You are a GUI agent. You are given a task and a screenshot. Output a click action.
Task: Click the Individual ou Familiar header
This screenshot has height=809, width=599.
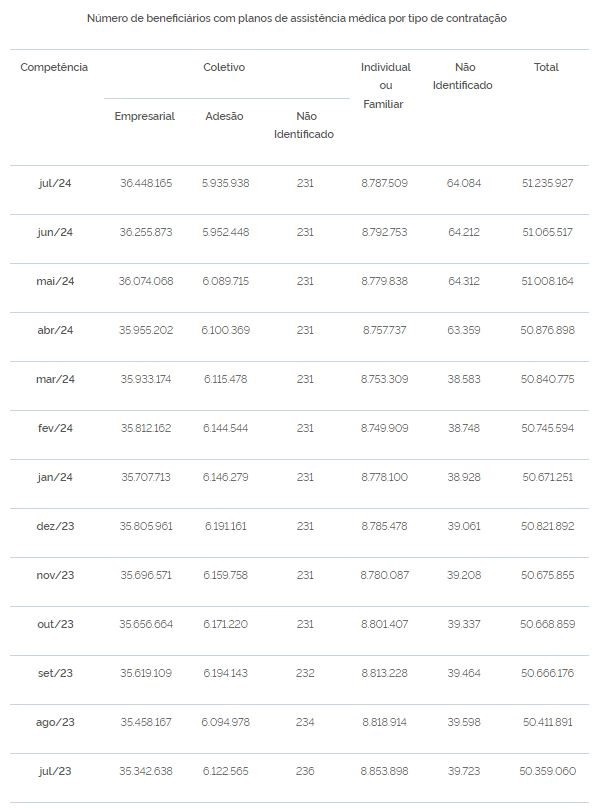point(385,85)
